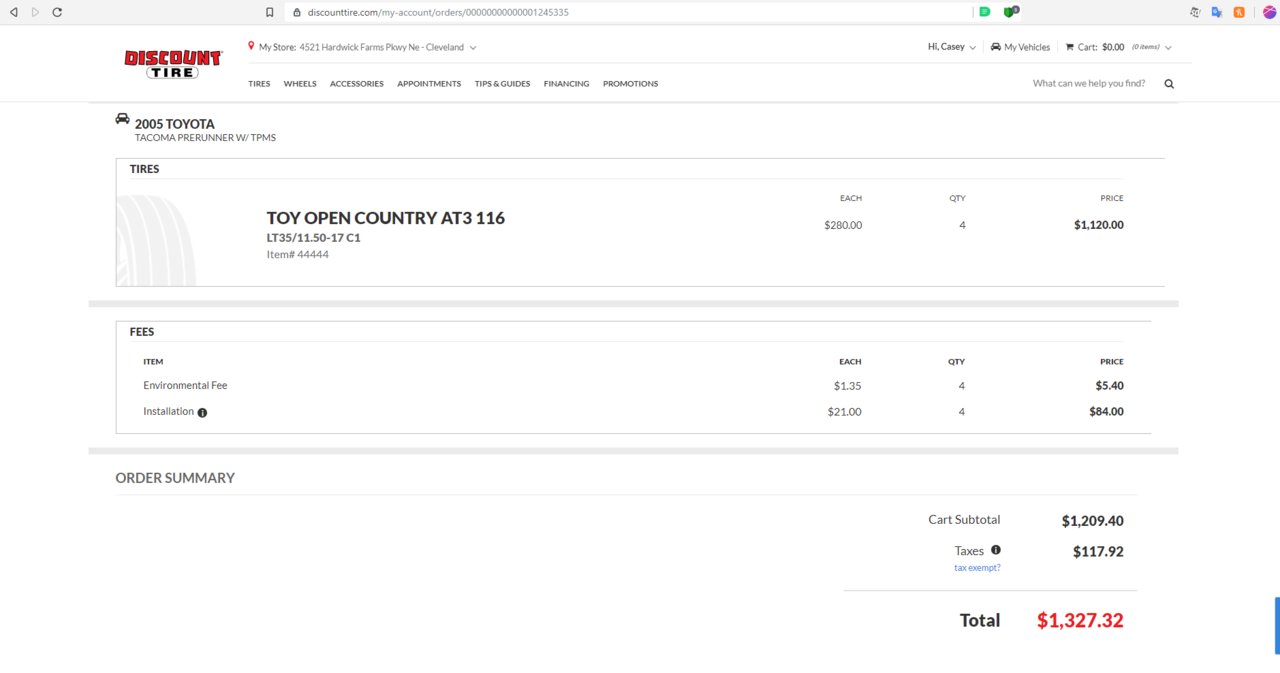Click the blue tab on the right page edge
Viewport: 1280px width, 673px height.
pos(1277,626)
